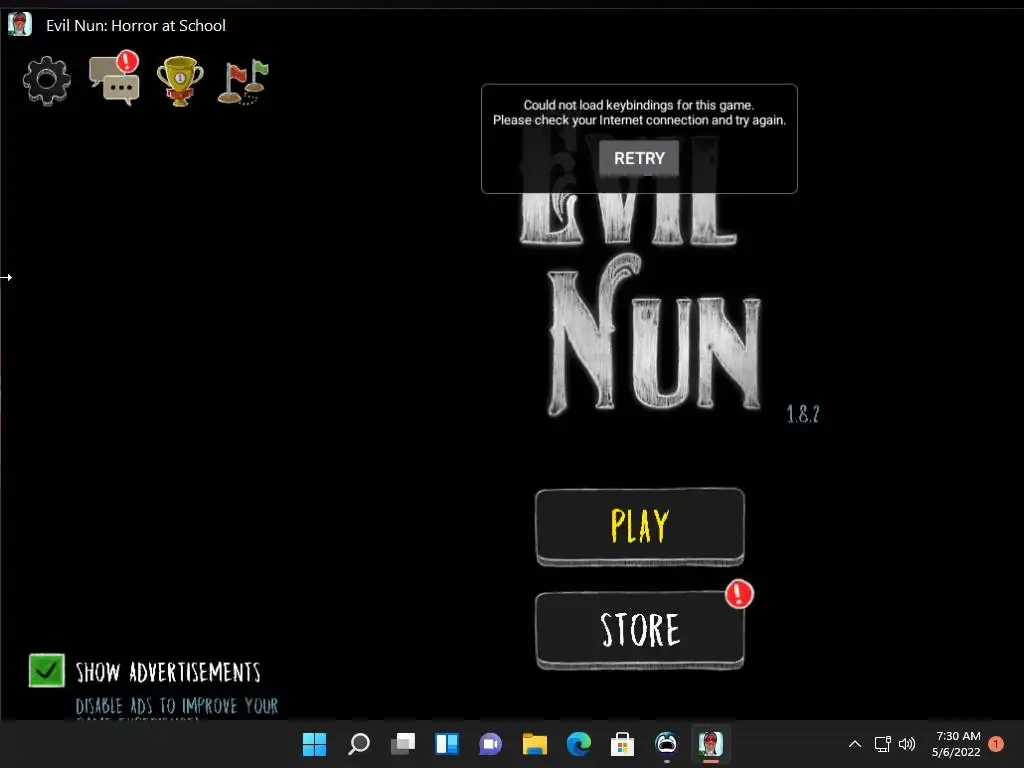Screen dimensions: 1024x768
Task: Open the network status tray icon
Action: 882,744
